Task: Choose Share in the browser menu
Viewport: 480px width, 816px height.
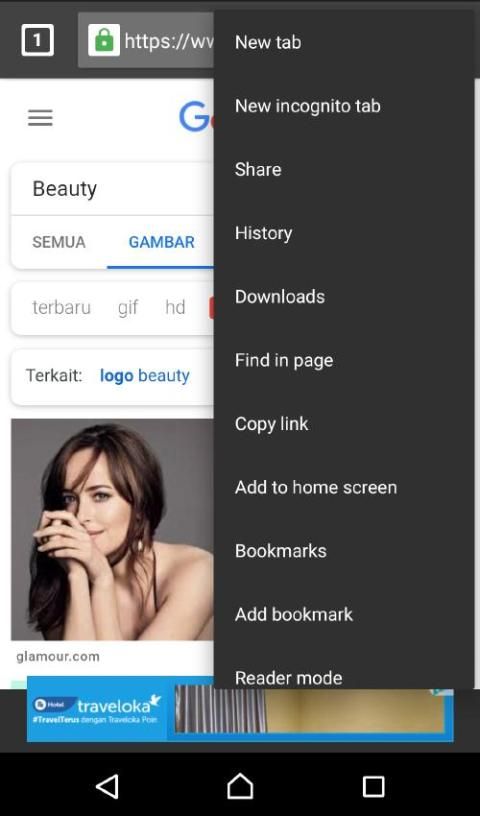Action: point(344,169)
